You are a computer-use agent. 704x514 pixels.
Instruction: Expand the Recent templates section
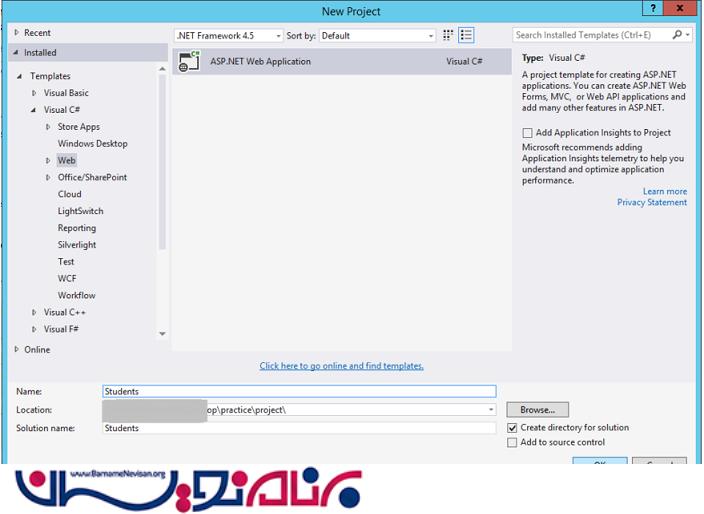click(16, 33)
